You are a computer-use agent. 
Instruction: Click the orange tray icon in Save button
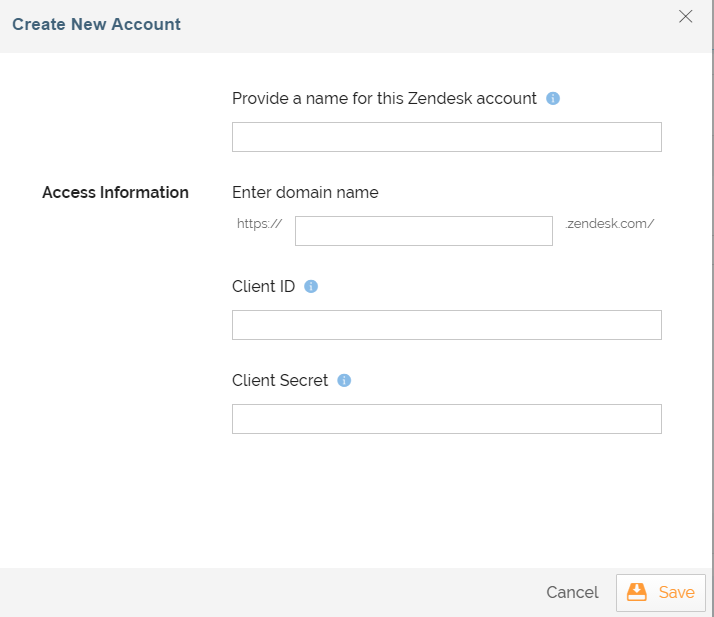637,592
